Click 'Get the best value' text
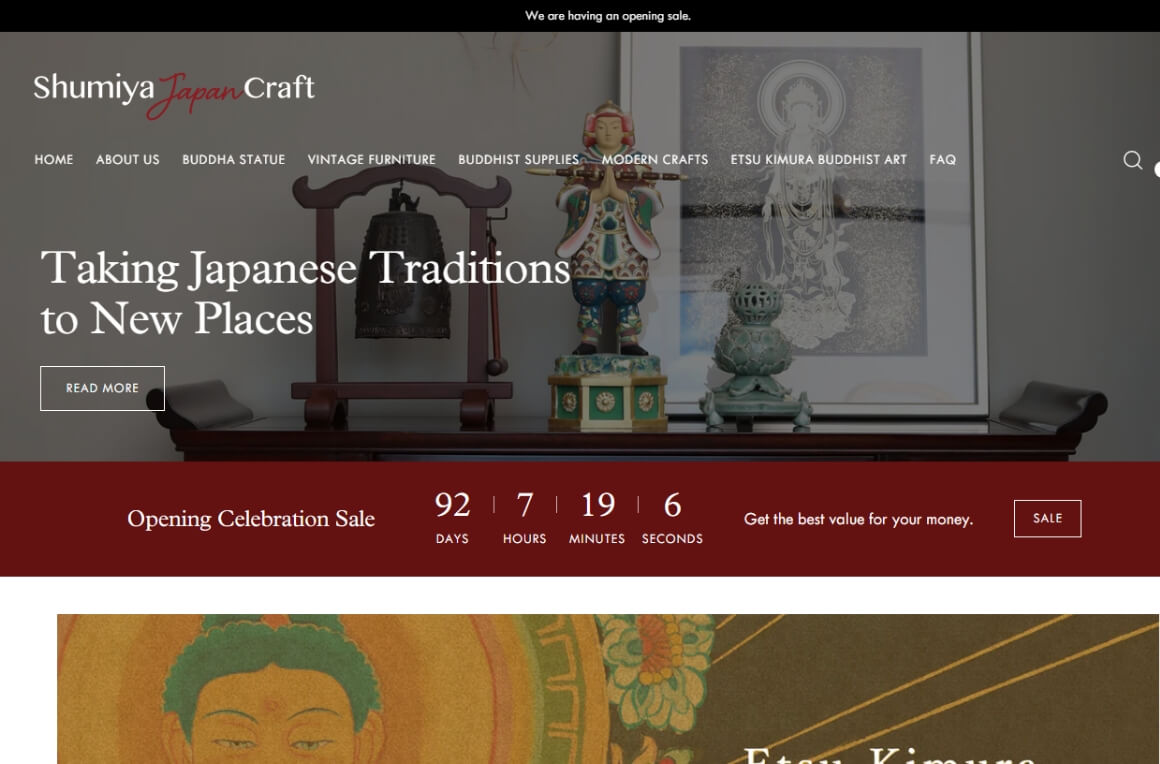This screenshot has height=764, width=1160. click(858, 519)
